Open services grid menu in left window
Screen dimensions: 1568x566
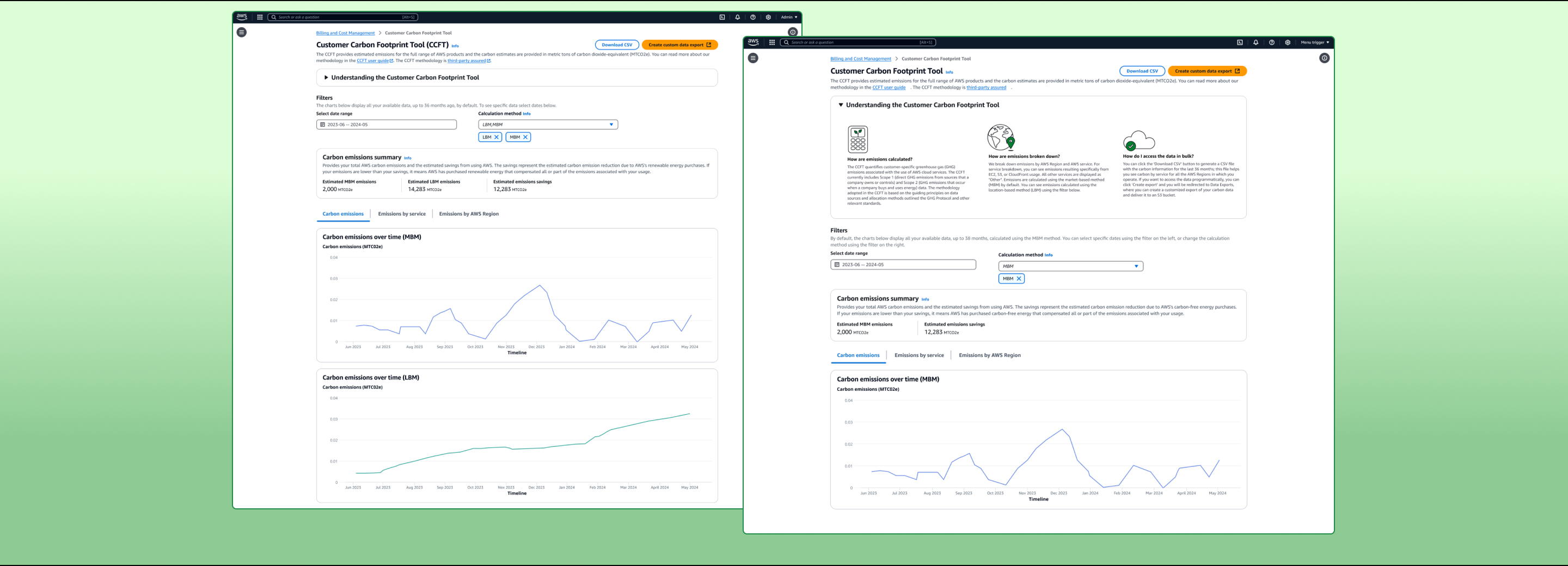260,17
